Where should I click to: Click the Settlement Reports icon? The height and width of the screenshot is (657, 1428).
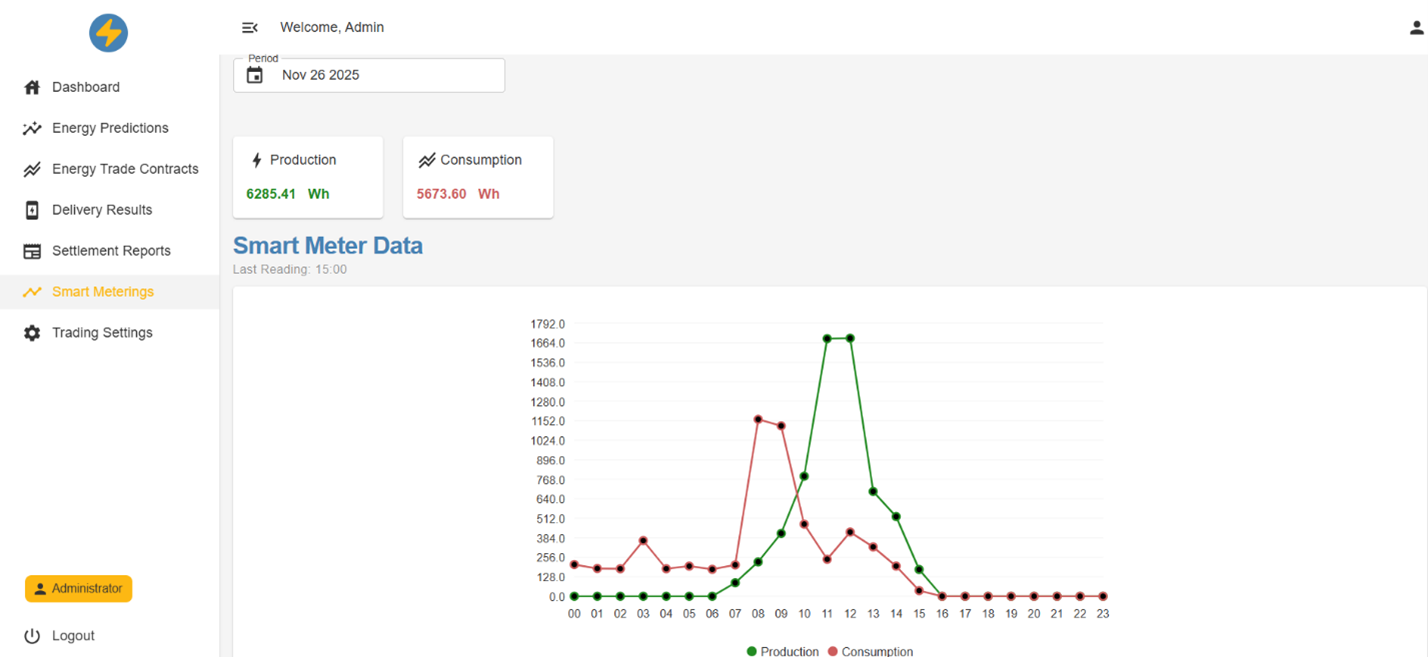[32, 251]
